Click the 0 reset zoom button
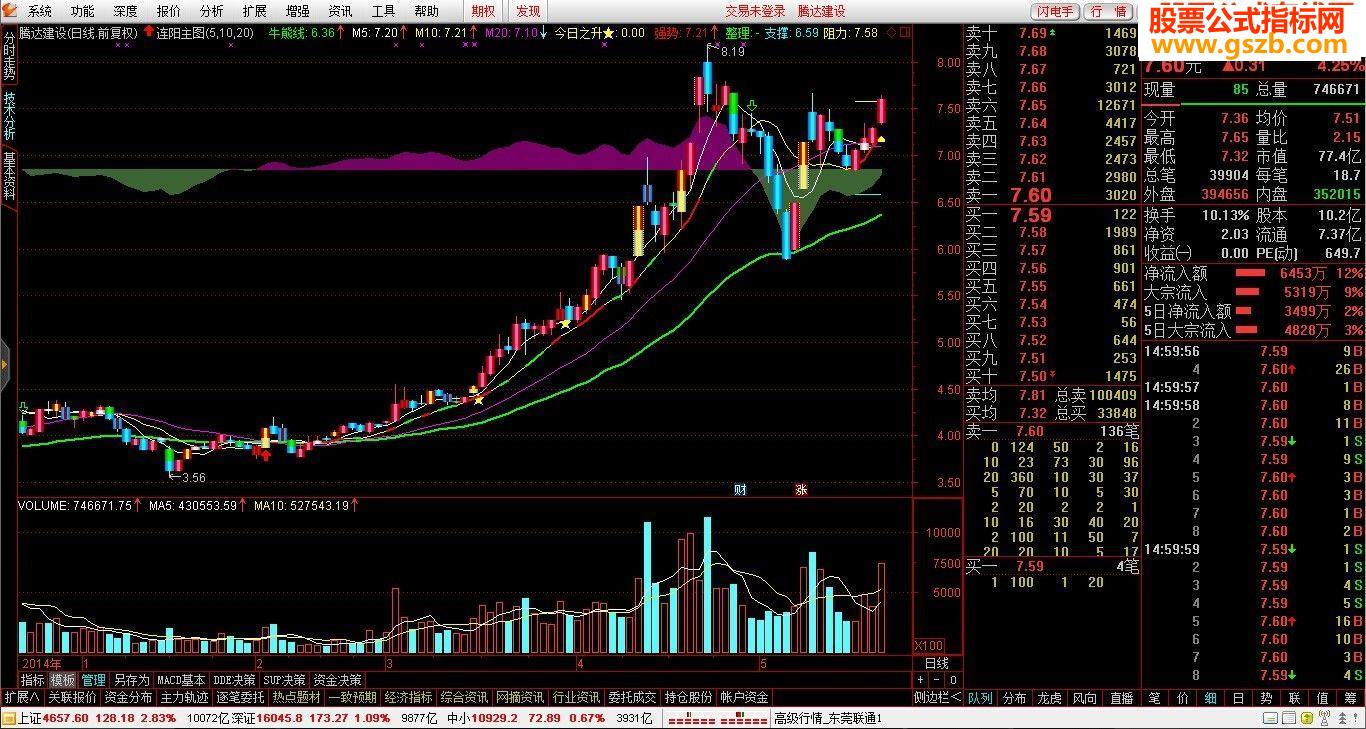This screenshot has width=1366, height=729. point(953,680)
